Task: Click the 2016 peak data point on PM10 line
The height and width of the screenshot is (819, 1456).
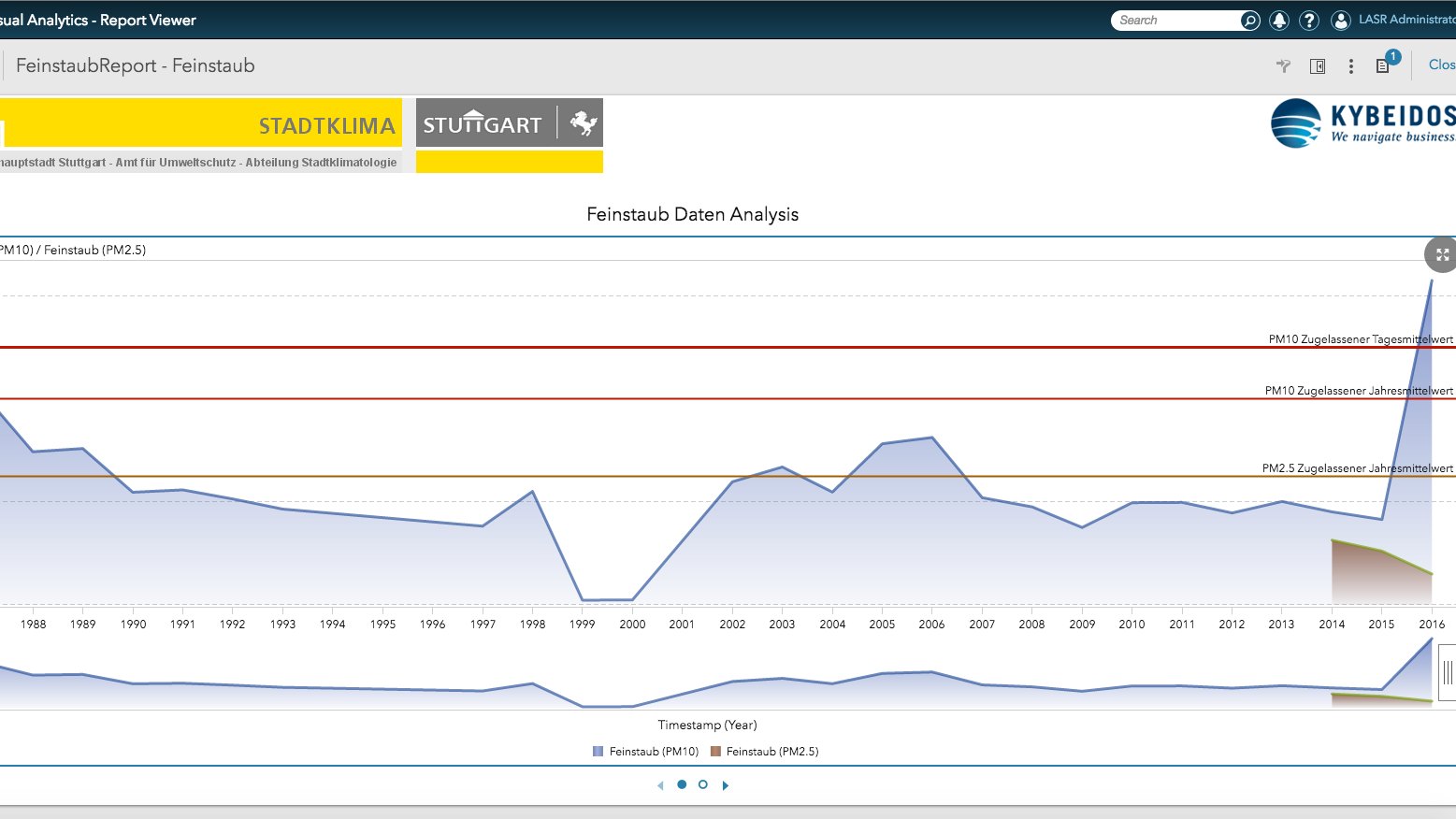Action: (1431, 280)
